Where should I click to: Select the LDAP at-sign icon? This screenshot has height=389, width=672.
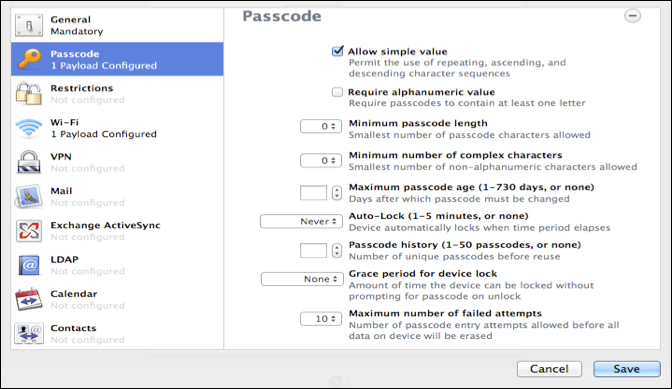click(29, 265)
